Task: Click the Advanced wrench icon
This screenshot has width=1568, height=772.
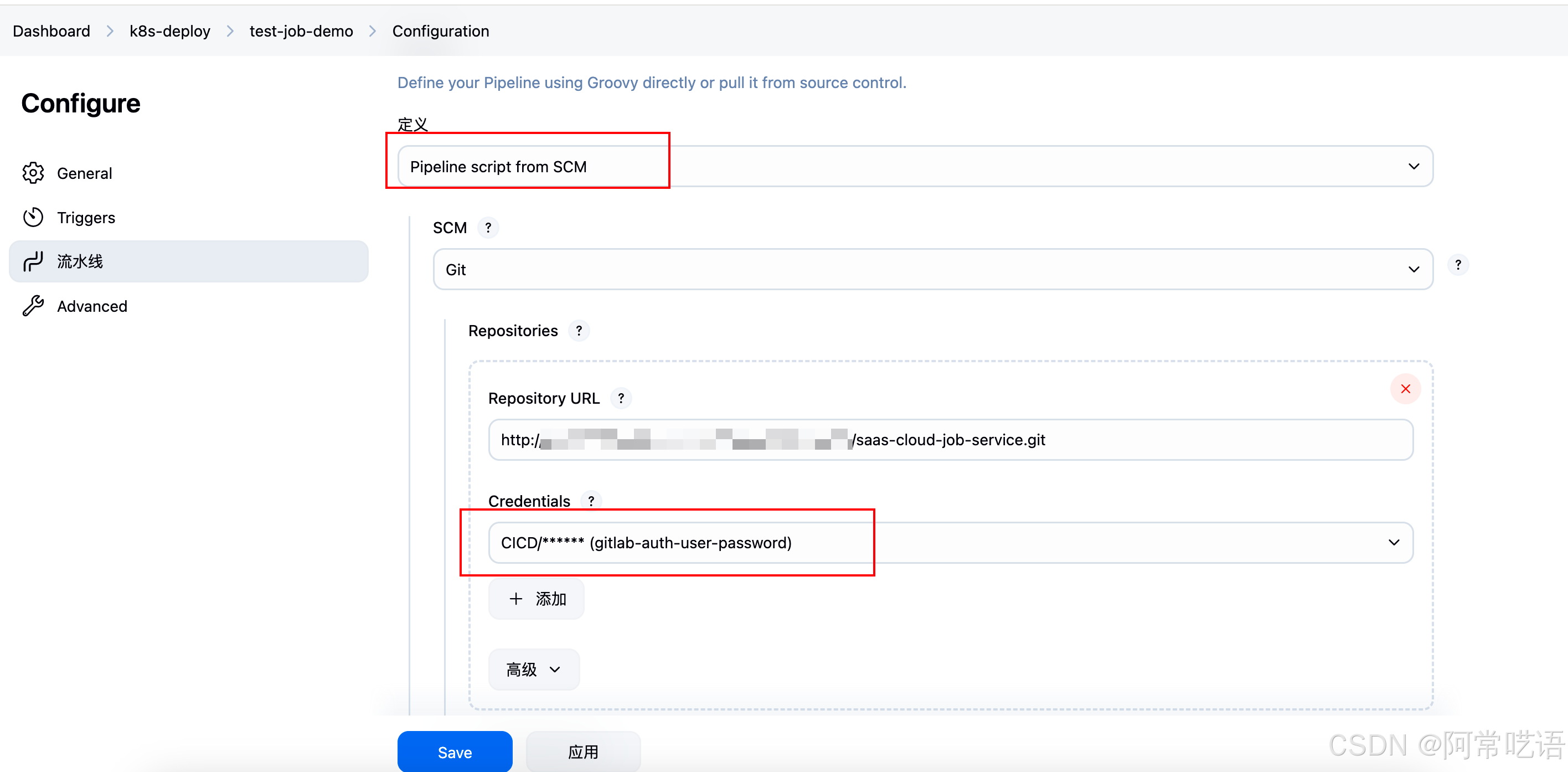Action: tap(33, 306)
